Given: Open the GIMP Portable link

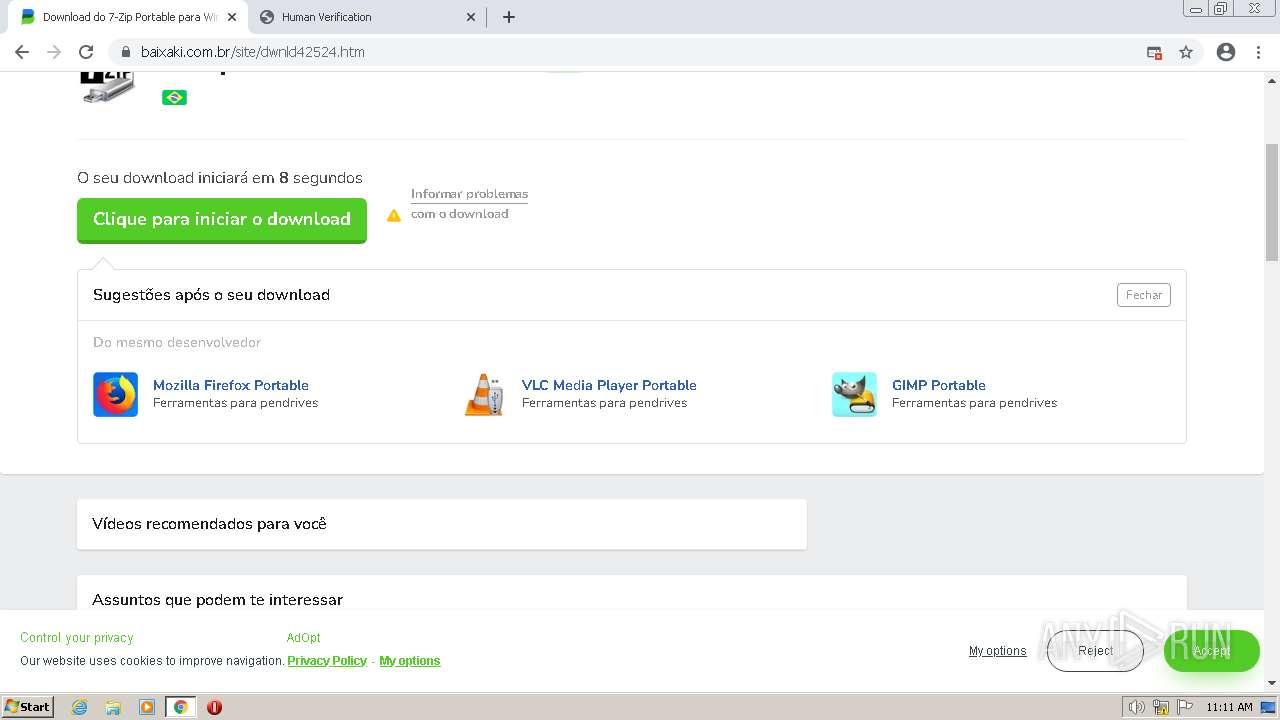Looking at the screenshot, I should point(939,385).
